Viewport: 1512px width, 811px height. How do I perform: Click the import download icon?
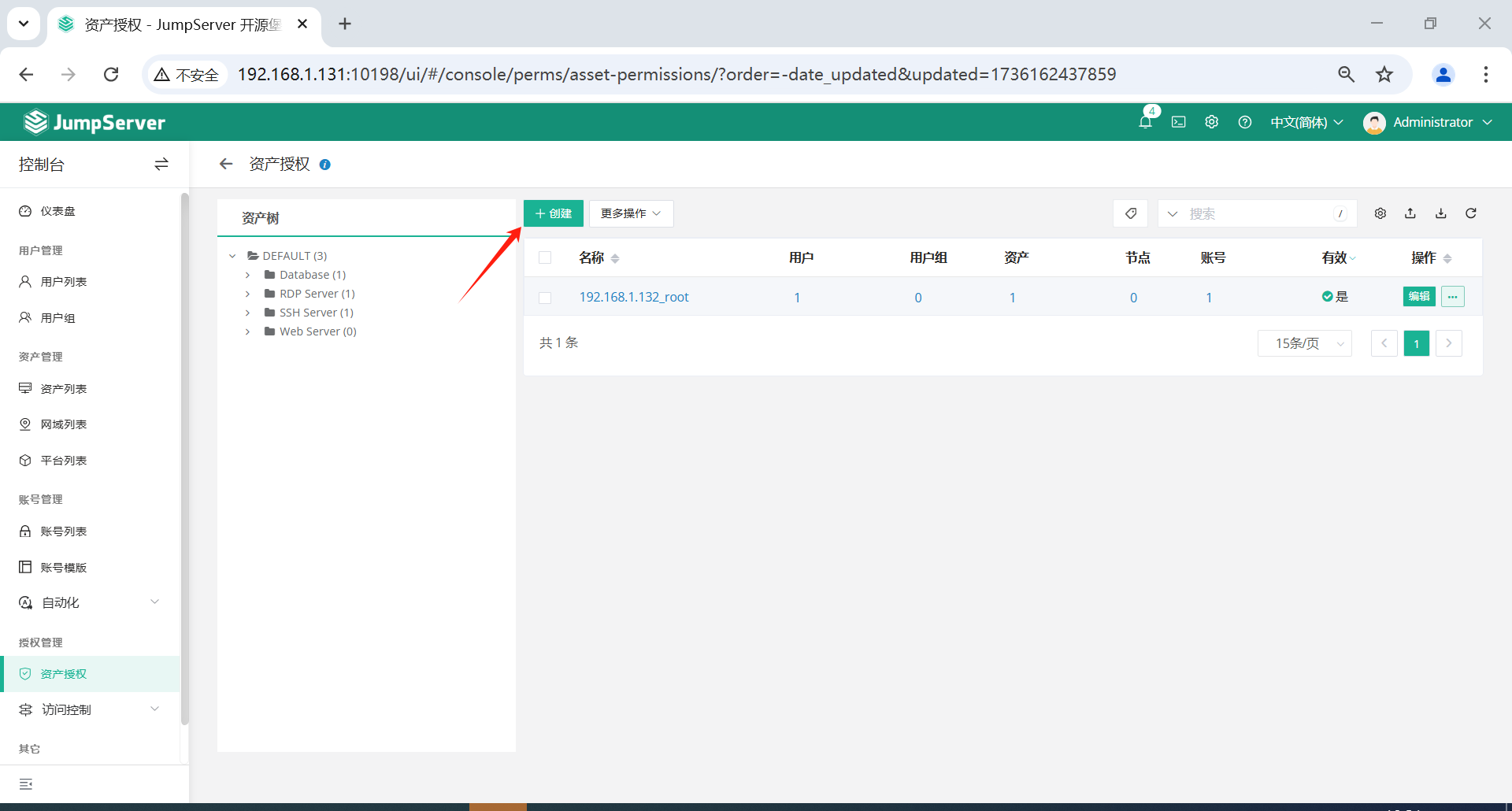pyautogui.click(x=1441, y=213)
